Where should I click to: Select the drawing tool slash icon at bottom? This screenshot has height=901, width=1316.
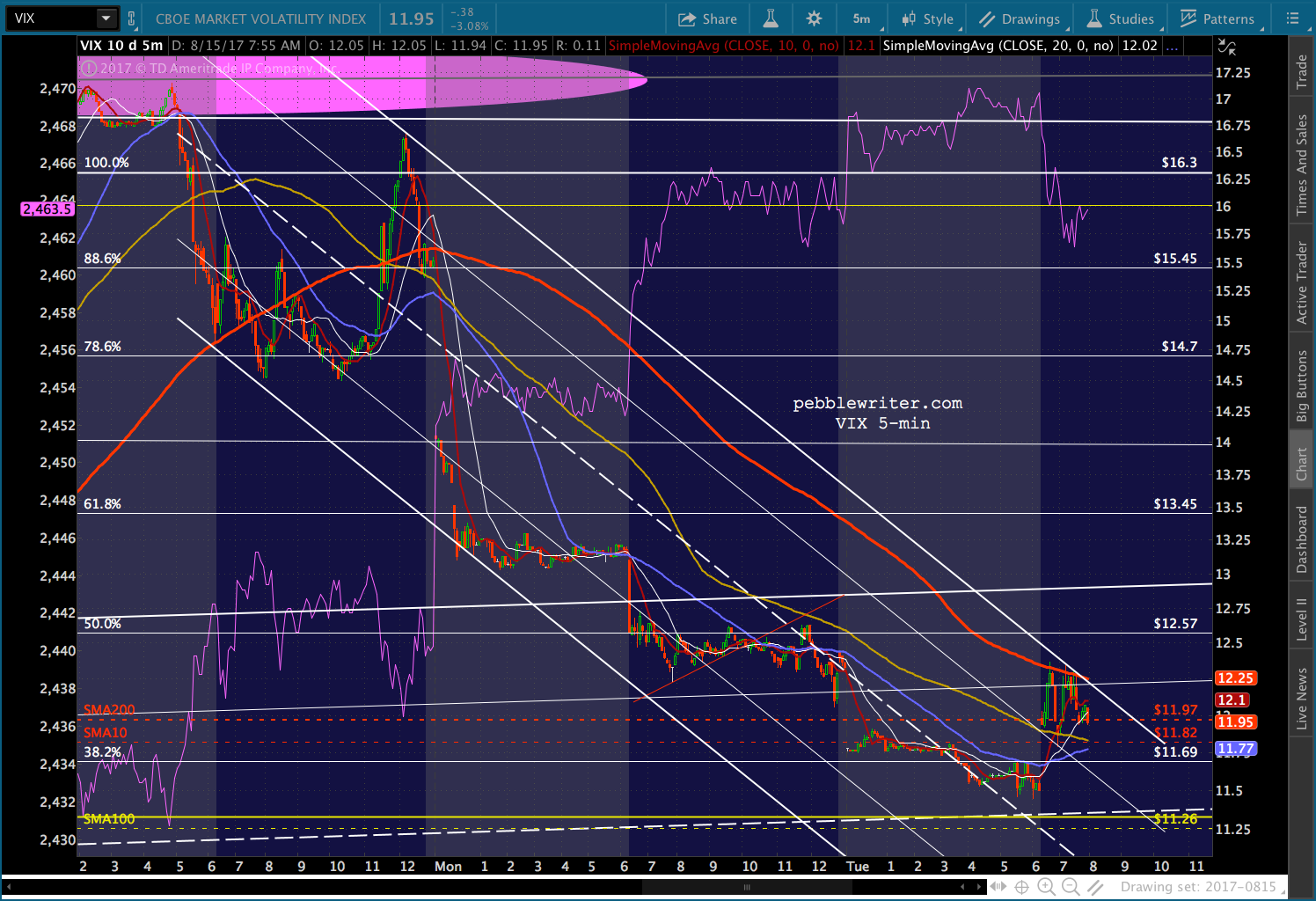click(x=1095, y=887)
